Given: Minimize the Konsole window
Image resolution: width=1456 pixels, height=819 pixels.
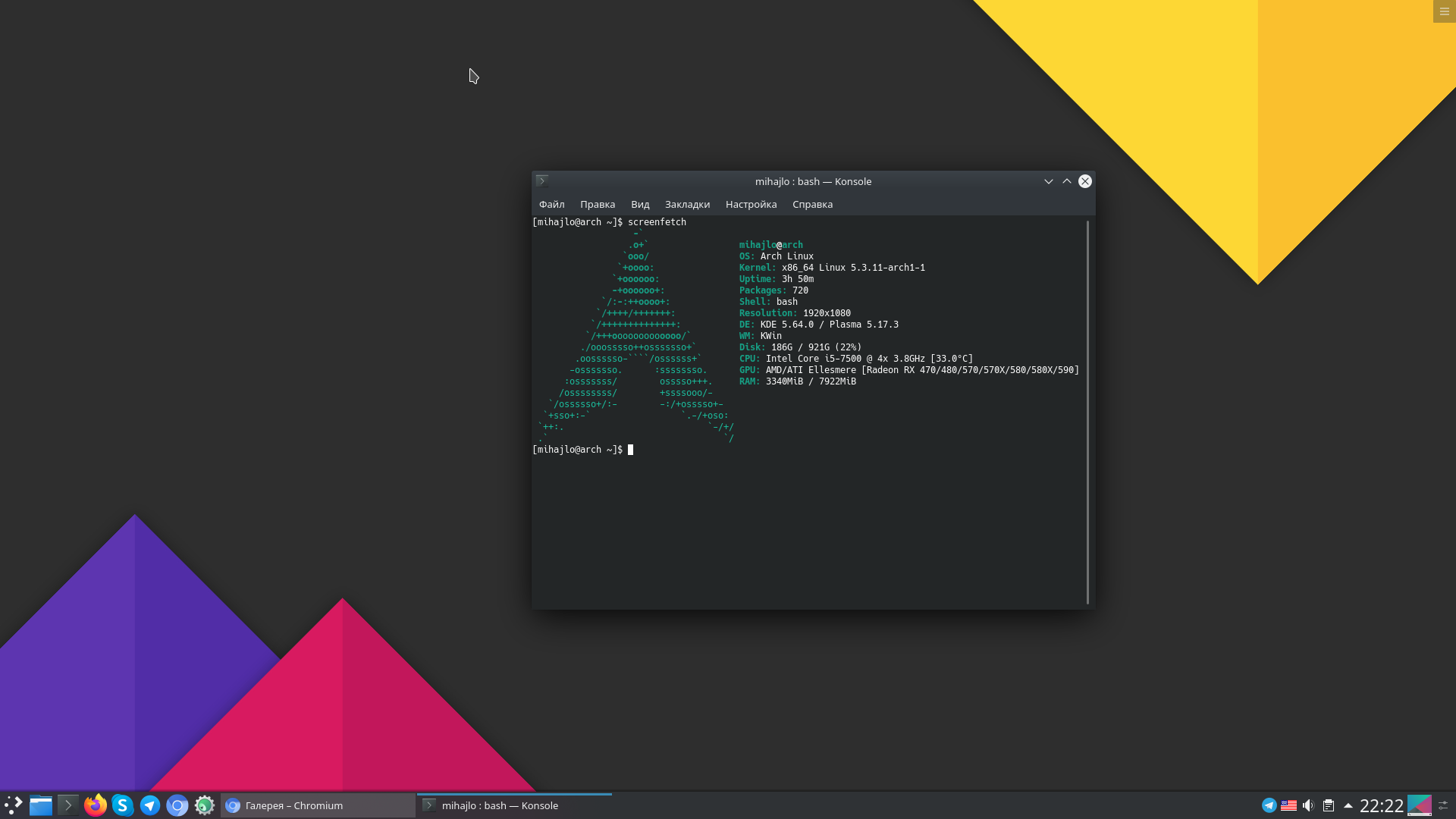Looking at the screenshot, I should (1049, 181).
